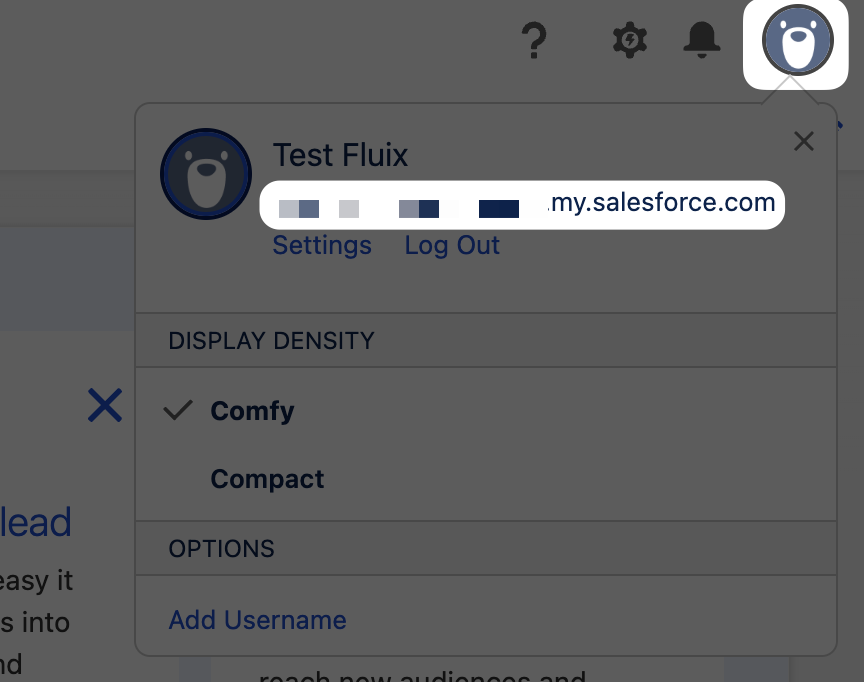
Task: Show notifications with the bell icon
Action: pyautogui.click(x=702, y=40)
